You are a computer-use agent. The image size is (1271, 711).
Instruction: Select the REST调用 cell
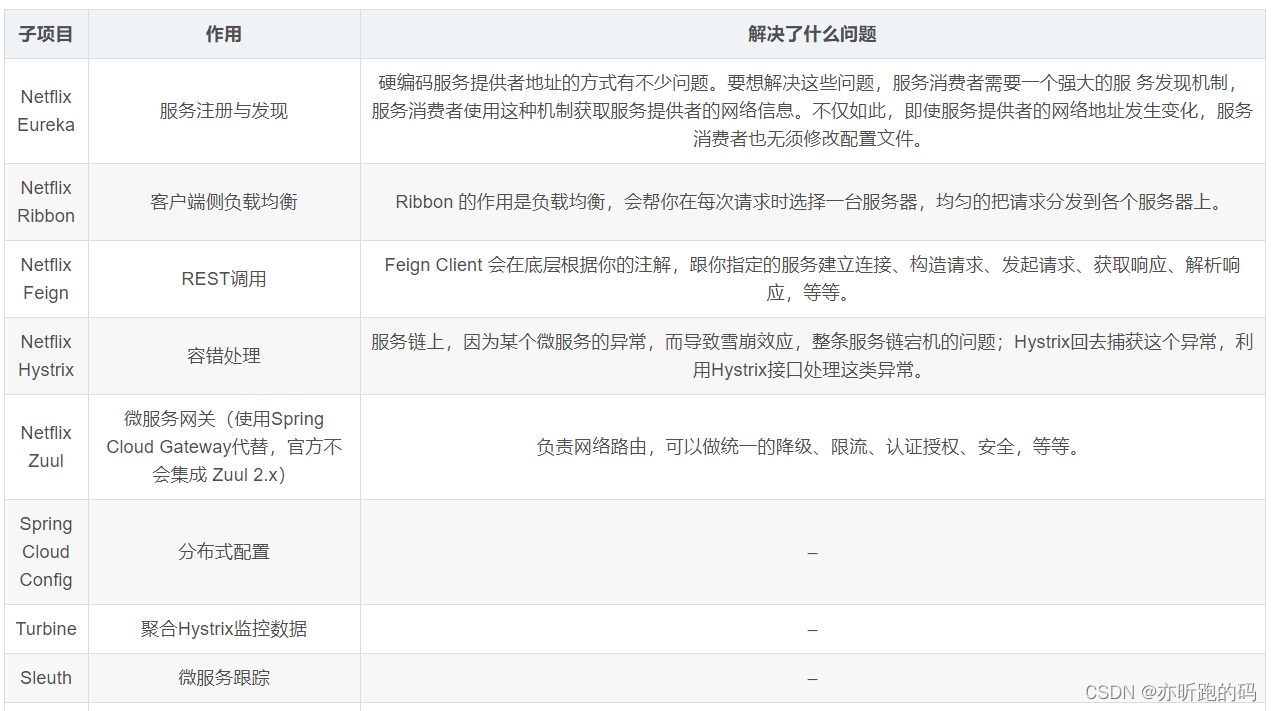(224, 279)
